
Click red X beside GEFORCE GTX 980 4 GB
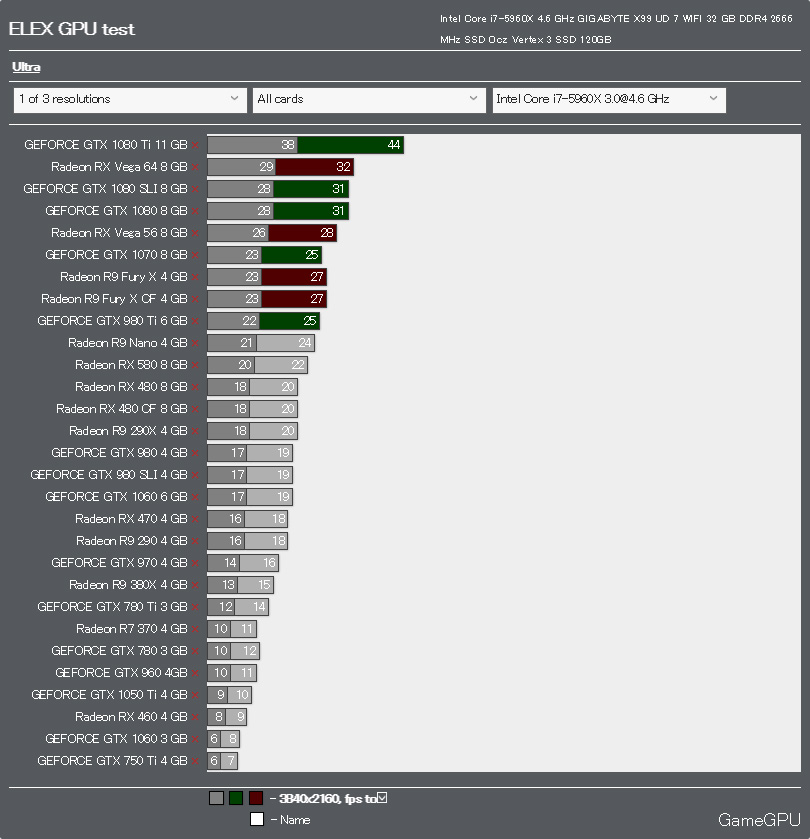(x=195, y=453)
